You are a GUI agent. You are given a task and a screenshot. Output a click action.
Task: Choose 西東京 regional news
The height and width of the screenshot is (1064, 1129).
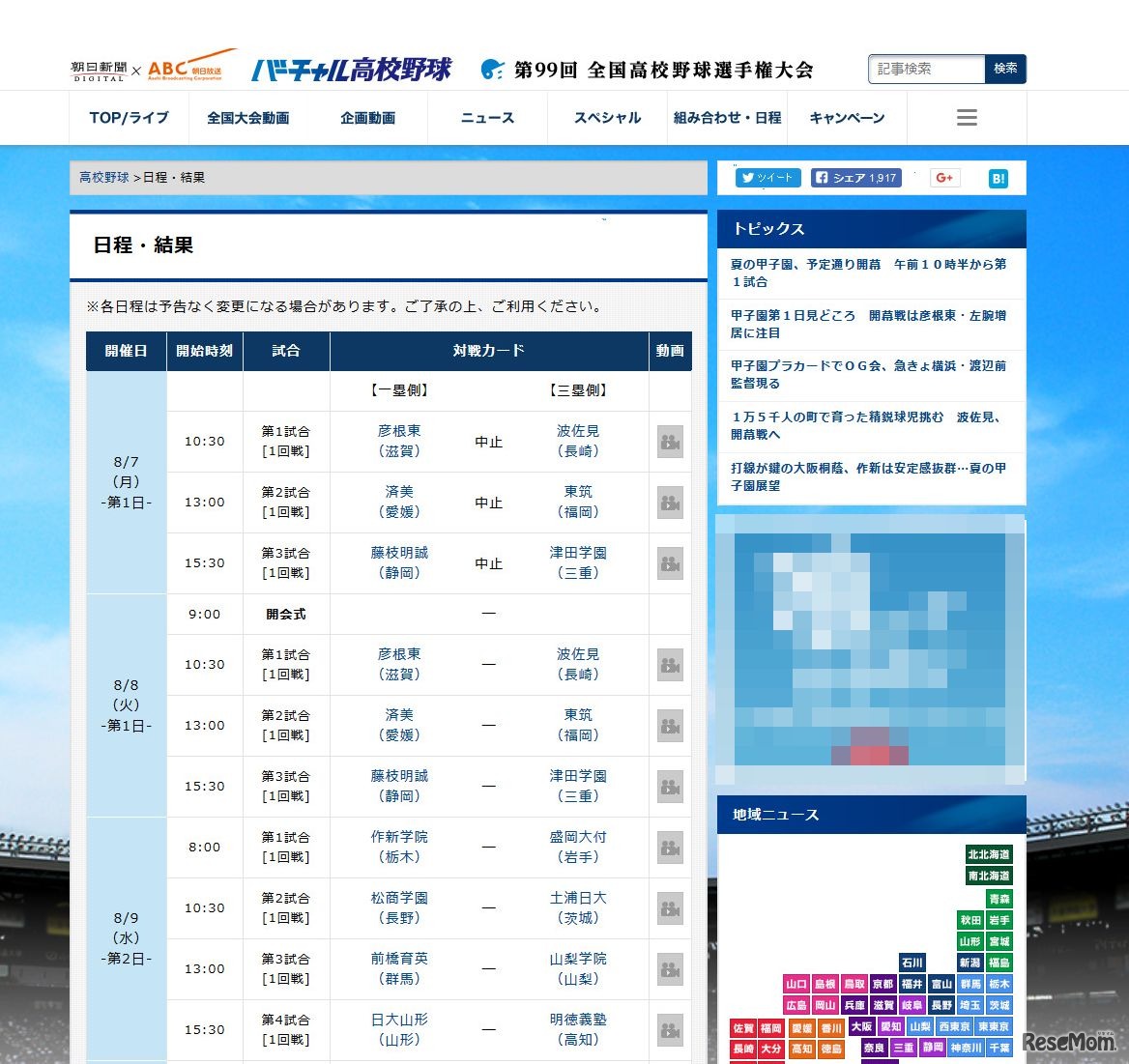[x=954, y=1026]
